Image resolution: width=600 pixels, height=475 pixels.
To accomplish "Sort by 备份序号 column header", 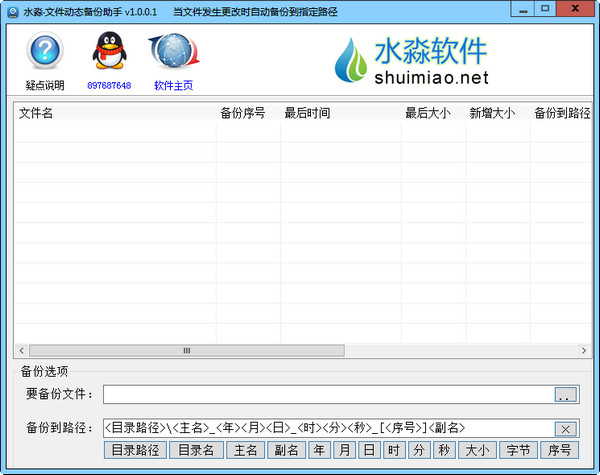I will [x=248, y=113].
